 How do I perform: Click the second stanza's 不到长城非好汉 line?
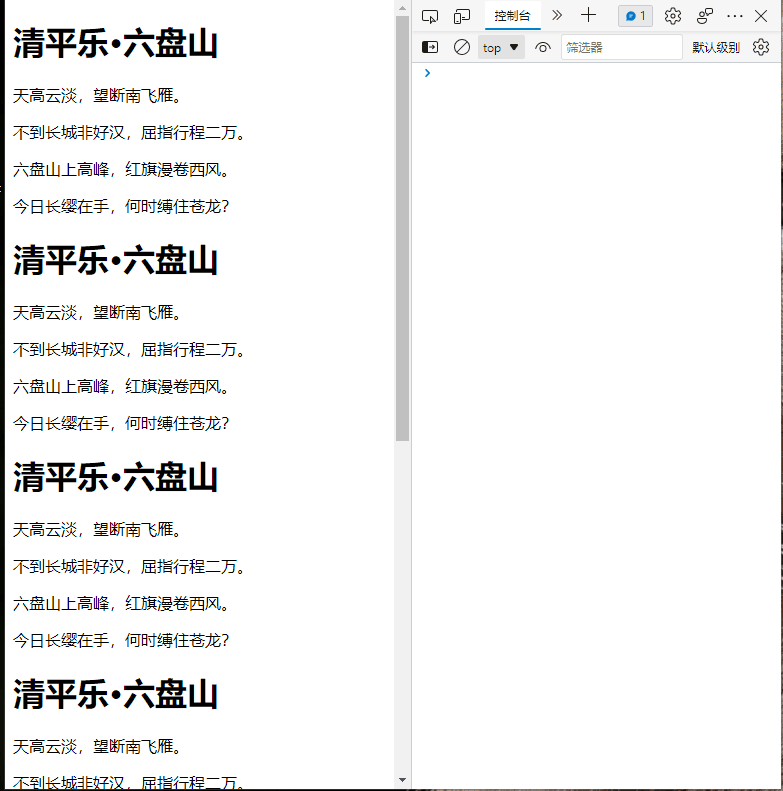[x=129, y=350]
